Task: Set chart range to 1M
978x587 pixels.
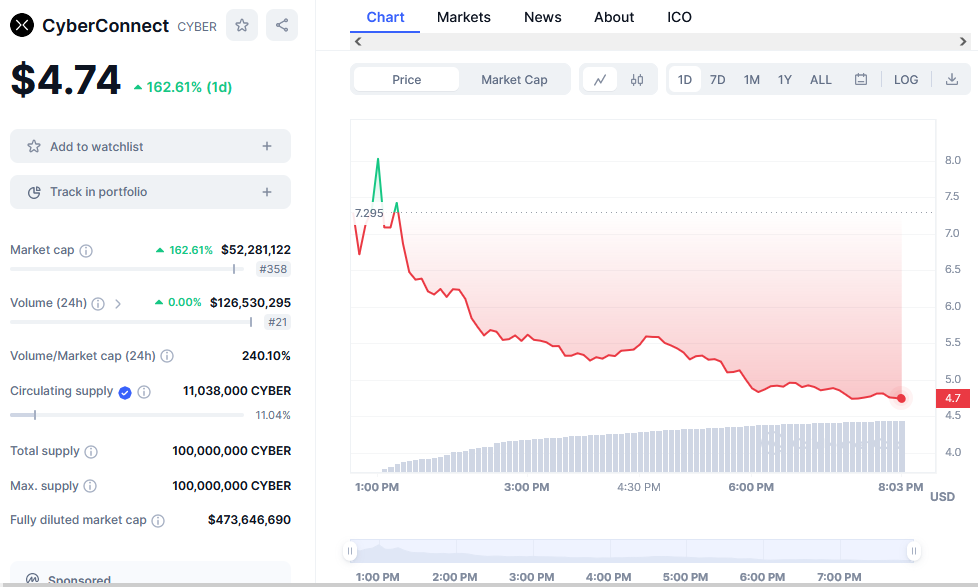Action: [752, 80]
